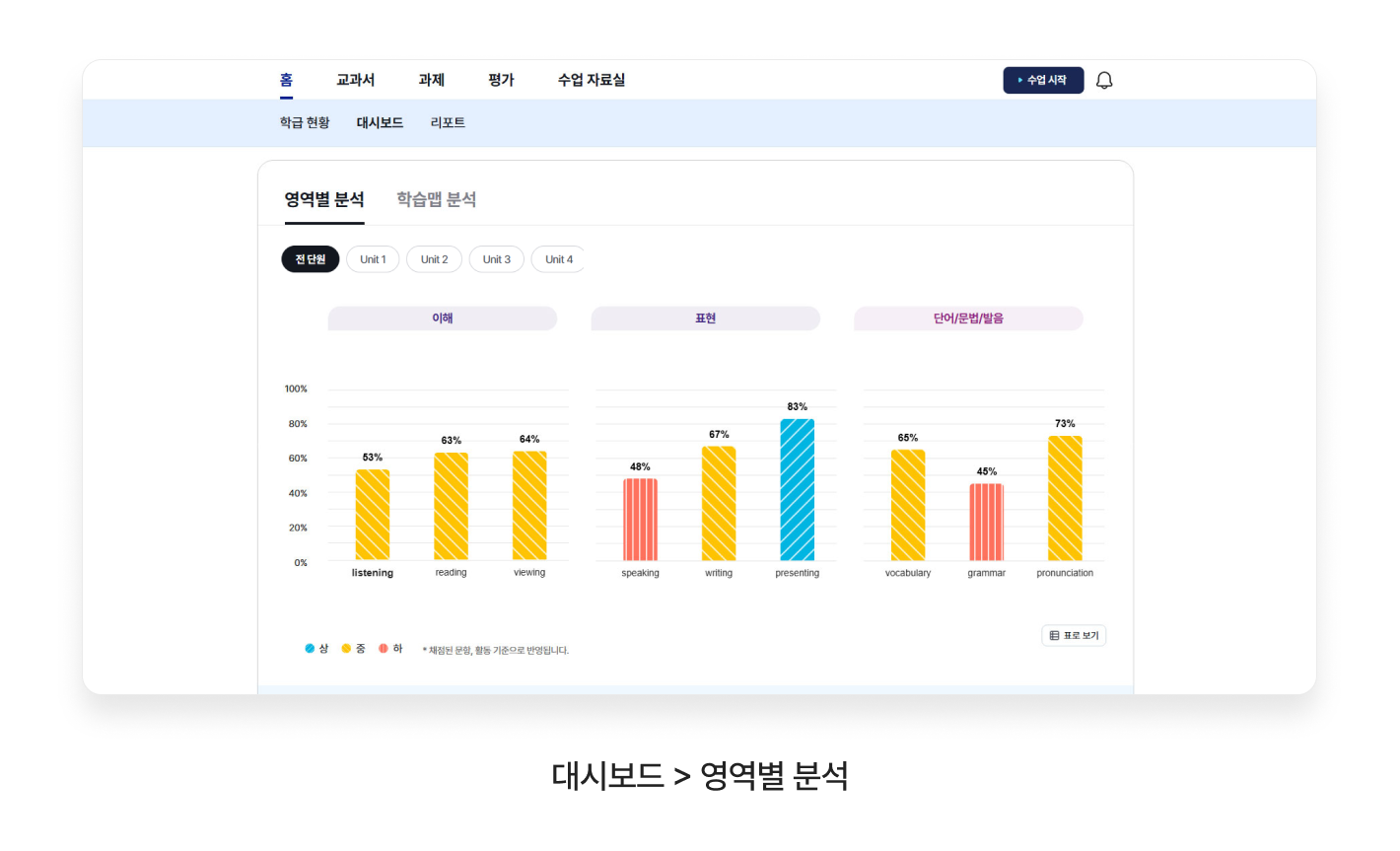Open the 홈 menu

286,81
